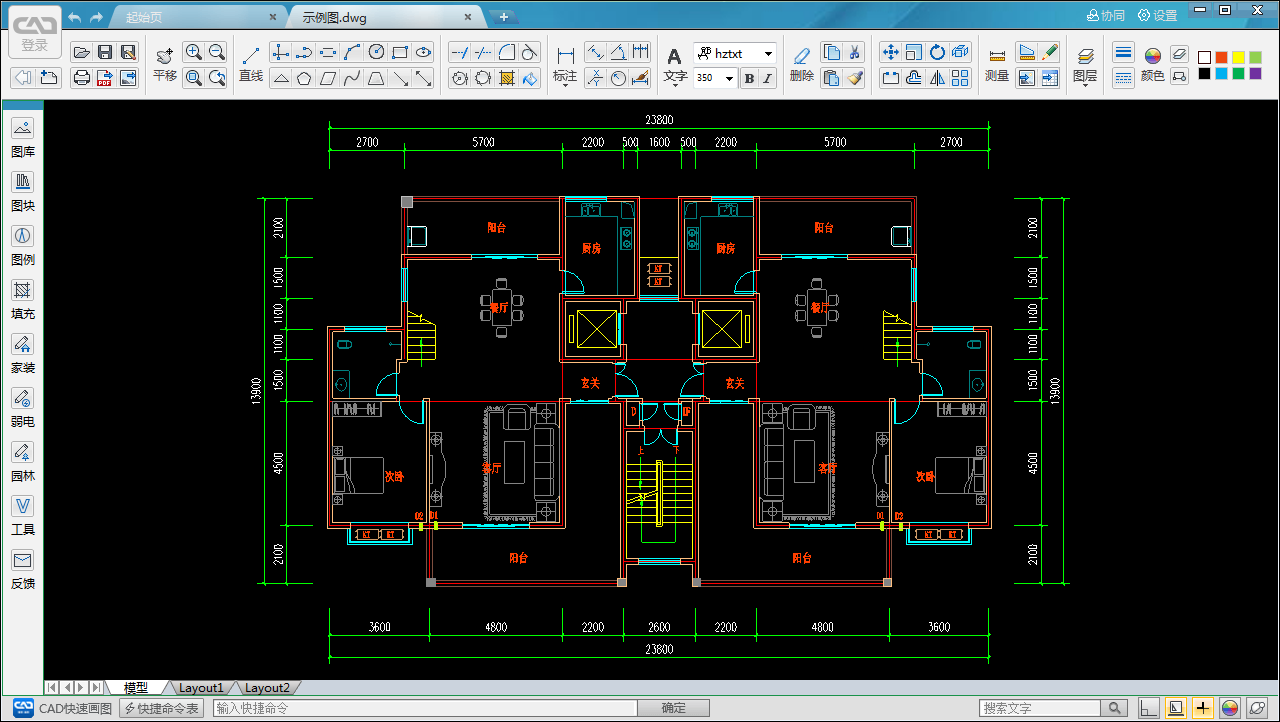Select the 直线 line tool
This screenshot has height=722, width=1280.
coord(251,64)
